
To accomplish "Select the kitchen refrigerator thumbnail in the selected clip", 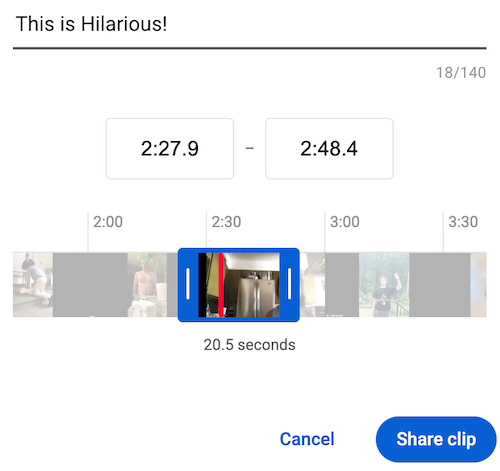I will click(239, 285).
